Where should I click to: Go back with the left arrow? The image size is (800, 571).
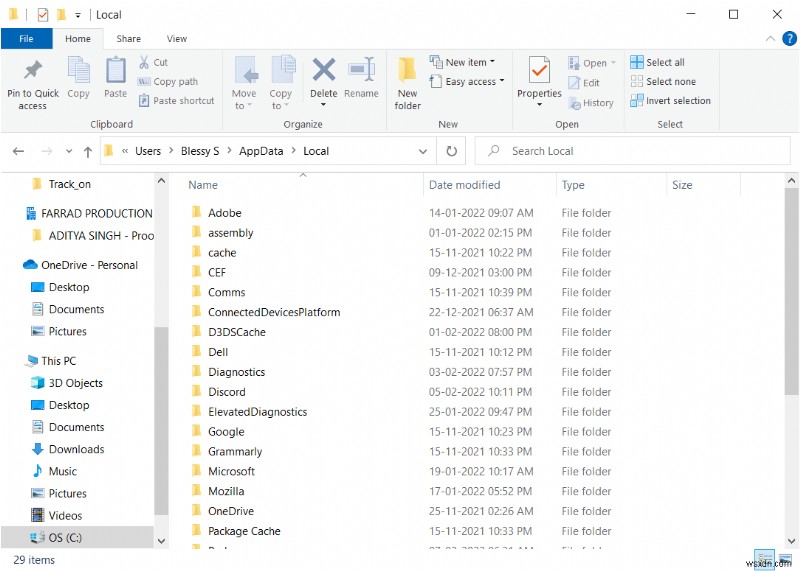pos(18,151)
